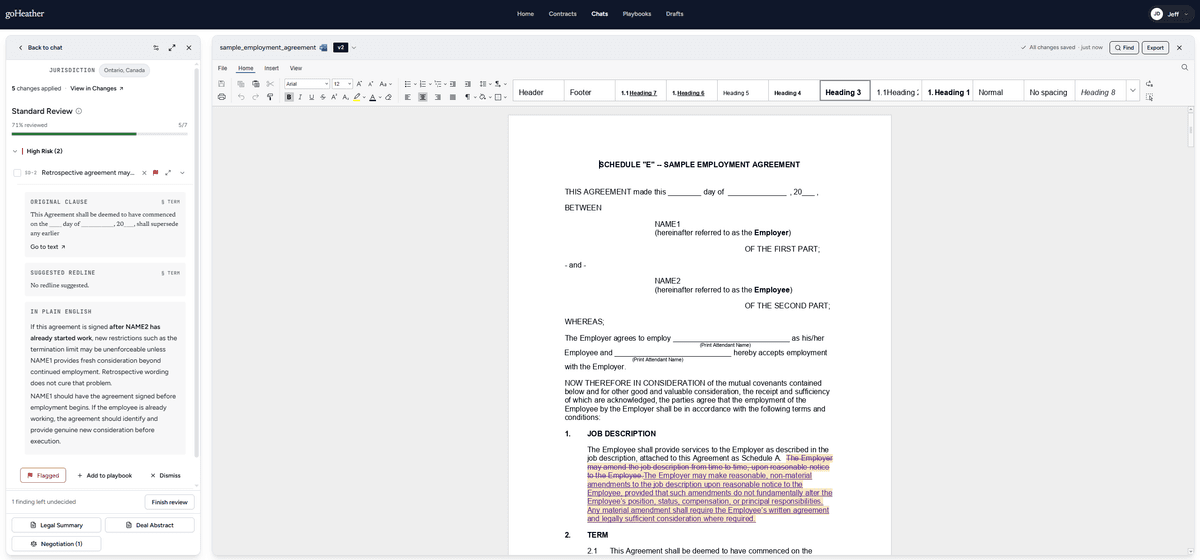The image size is (1200, 560).
Task: Align text left
Action: (408, 97)
